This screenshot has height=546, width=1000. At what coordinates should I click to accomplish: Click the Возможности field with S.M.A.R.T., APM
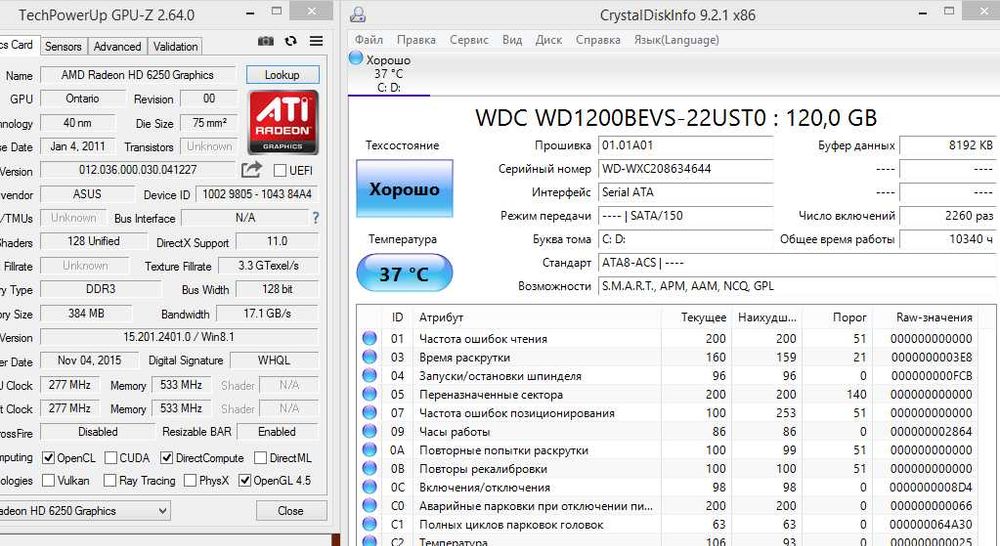[x=798, y=286]
